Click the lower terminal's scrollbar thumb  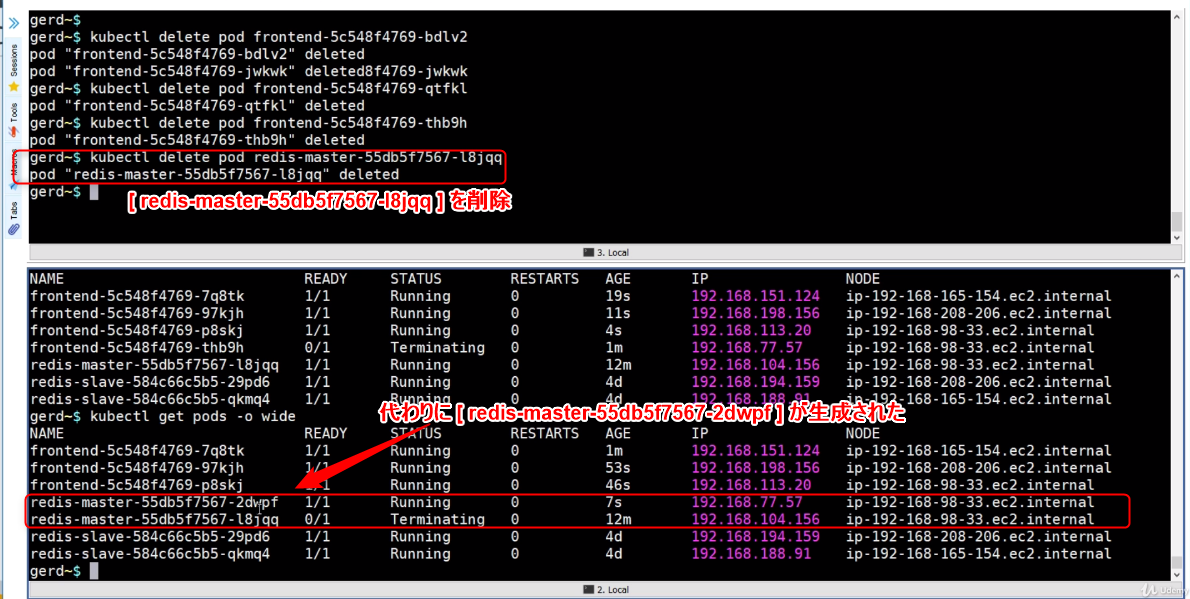point(1176,562)
